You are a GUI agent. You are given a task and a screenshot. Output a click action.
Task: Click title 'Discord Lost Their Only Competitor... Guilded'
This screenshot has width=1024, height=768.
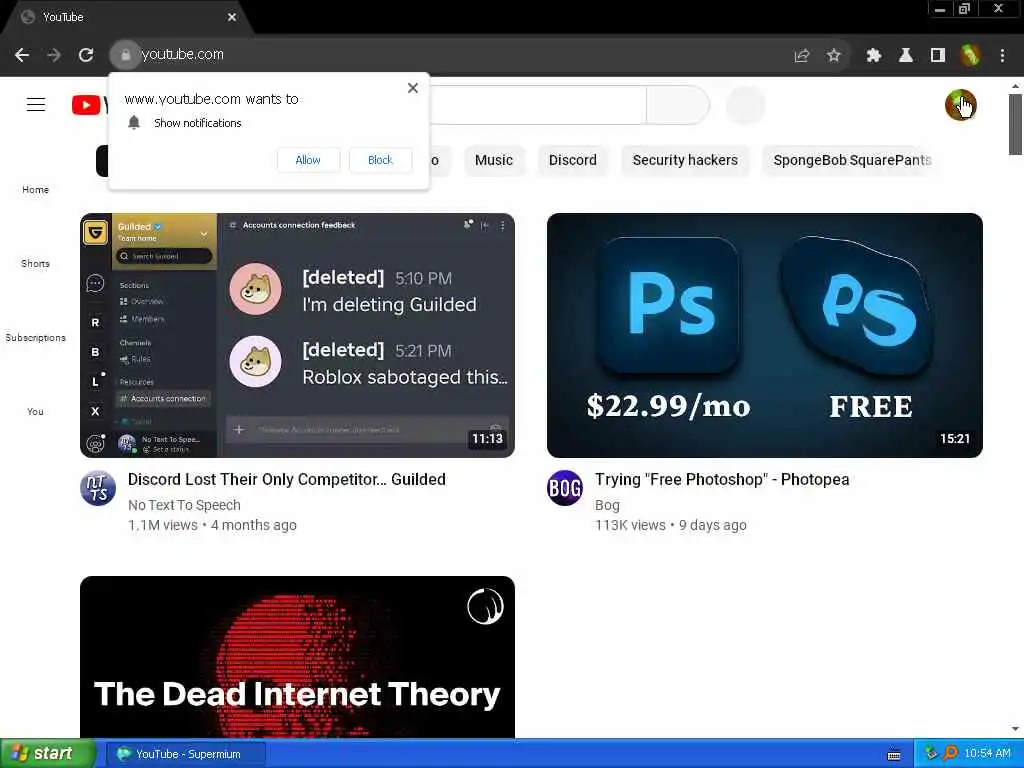287,479
